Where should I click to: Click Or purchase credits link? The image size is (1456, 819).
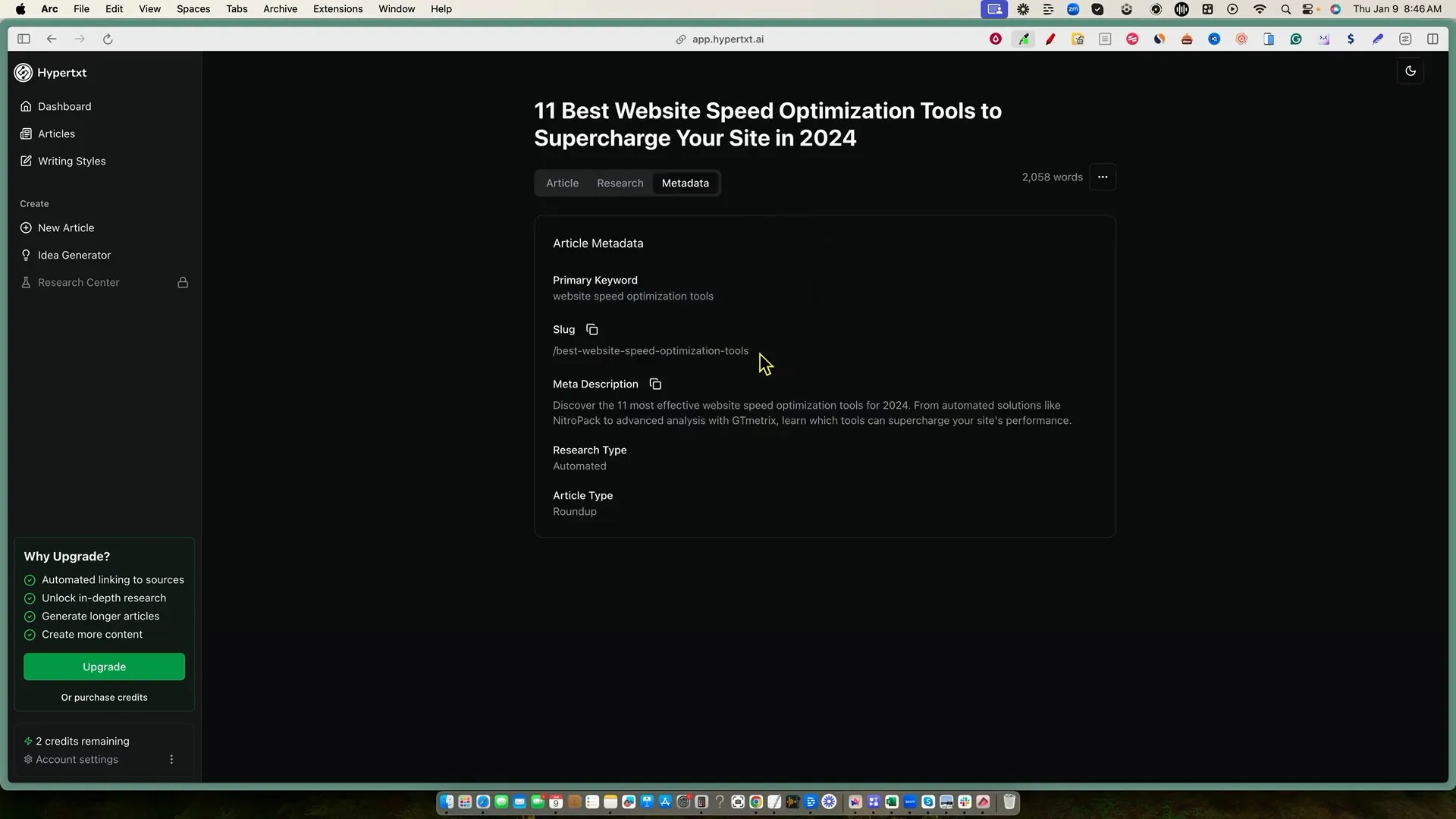pyautogui.click(x=104, y=698)
